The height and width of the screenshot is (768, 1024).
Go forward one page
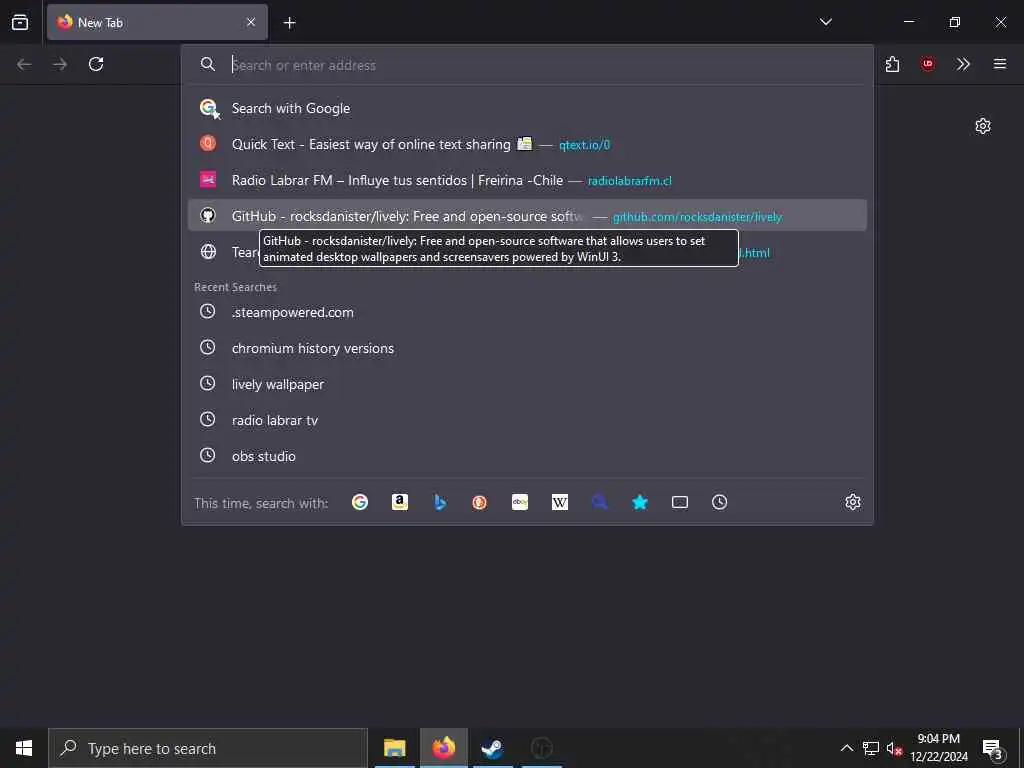click(60, 64)
